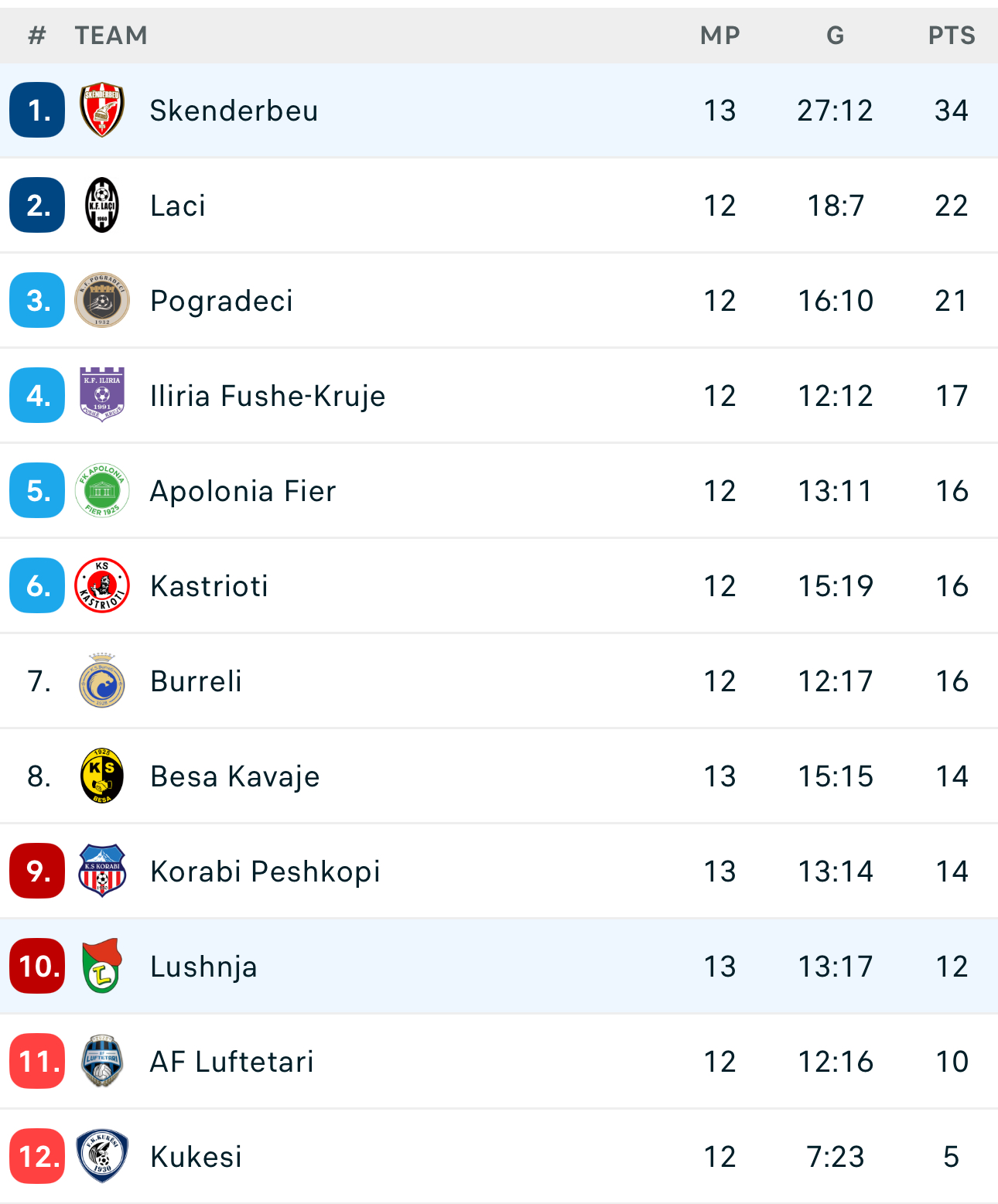The height and width of the screenshot is (1204, 998).
Task: Click the Korabi Peshkopi team name
Action: coord(265,871)
